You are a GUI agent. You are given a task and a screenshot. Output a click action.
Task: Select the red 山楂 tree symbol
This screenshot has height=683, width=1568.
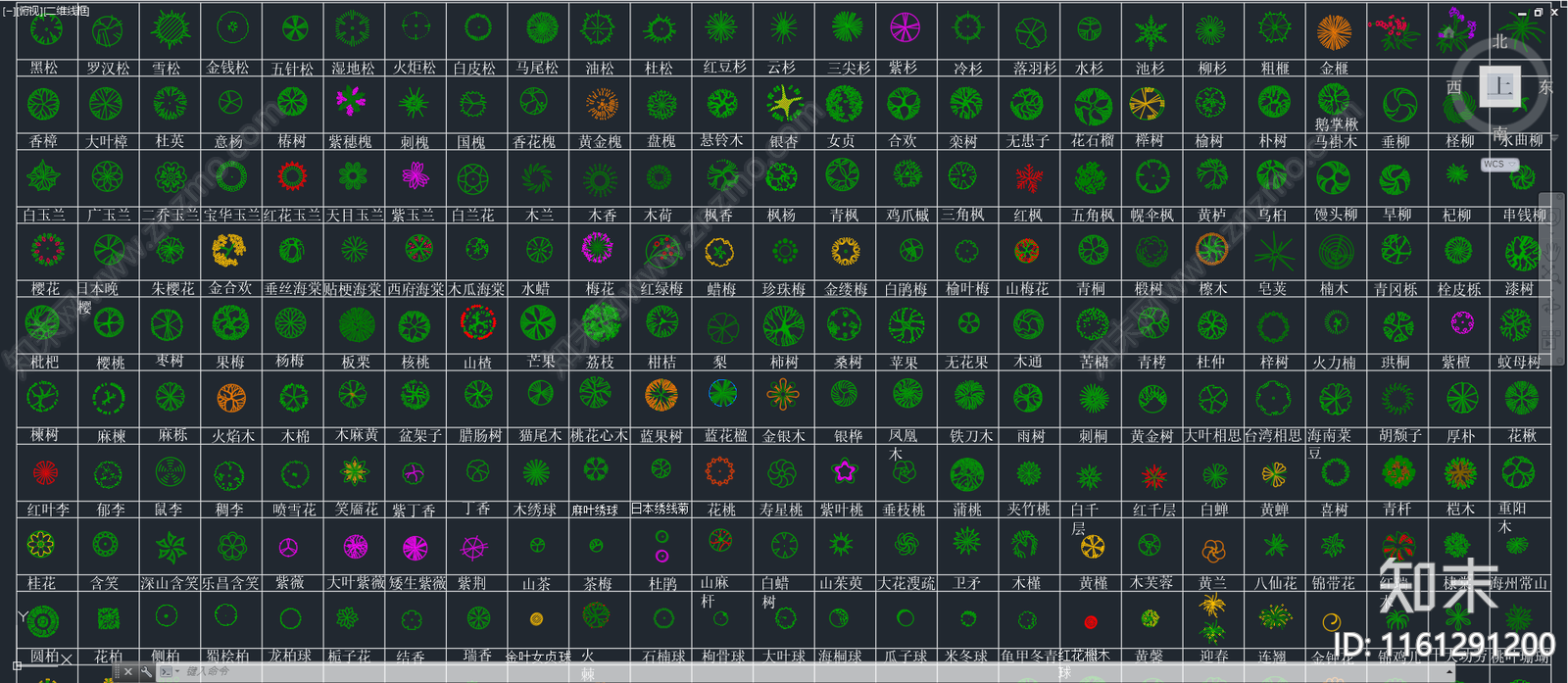click(x=477, y=322)
